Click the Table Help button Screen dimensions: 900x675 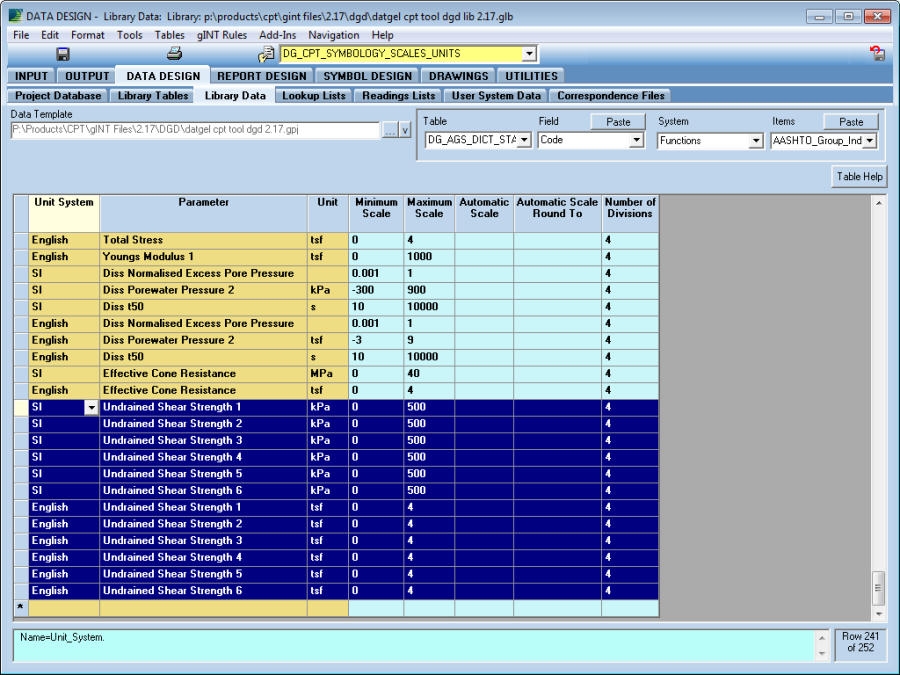pos(859,177)
